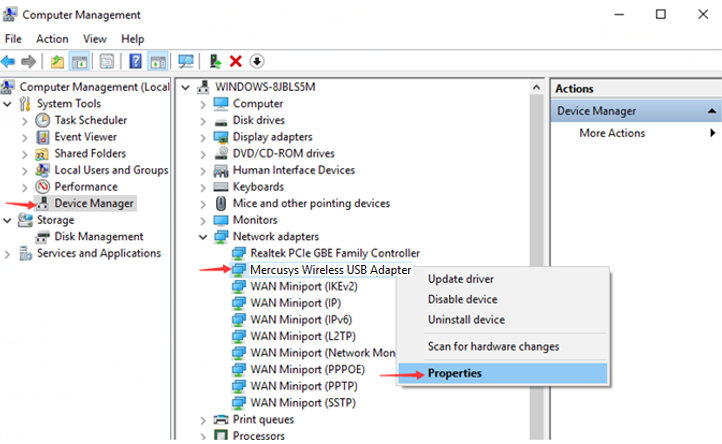
Task: Select Update driver in context menu
Action: 461,279
